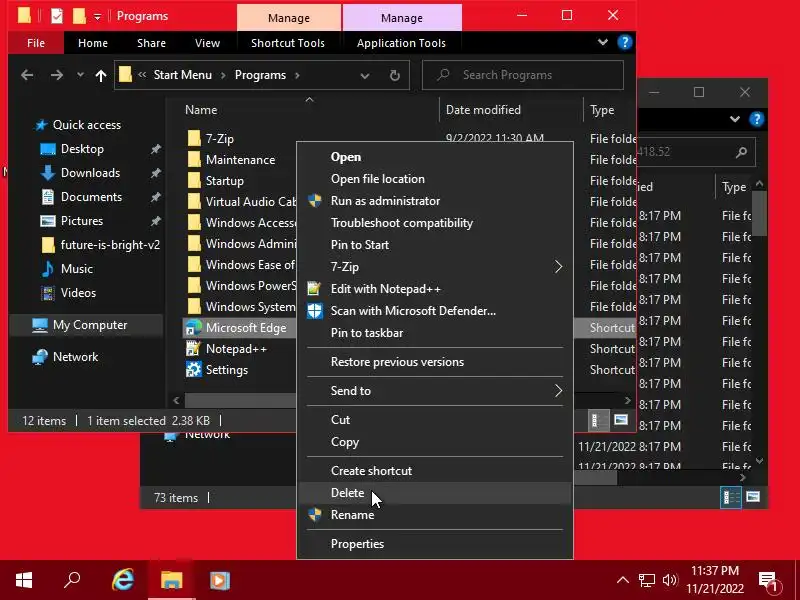Select the Settings shortcut

(227, 370)
